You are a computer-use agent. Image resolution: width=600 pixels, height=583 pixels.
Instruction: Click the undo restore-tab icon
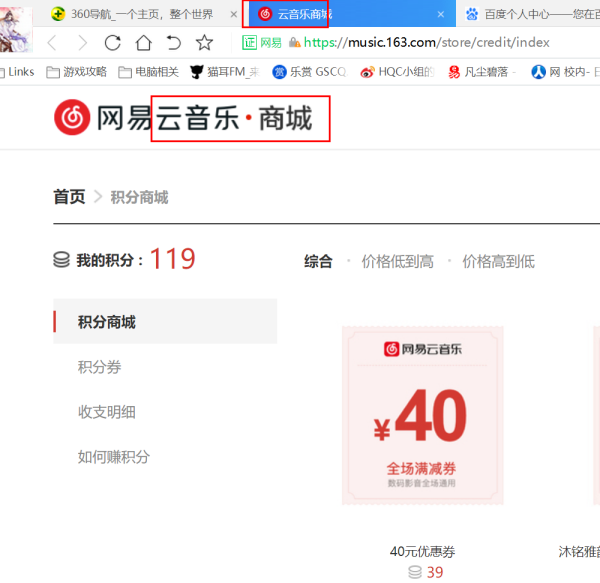point(173,43)
